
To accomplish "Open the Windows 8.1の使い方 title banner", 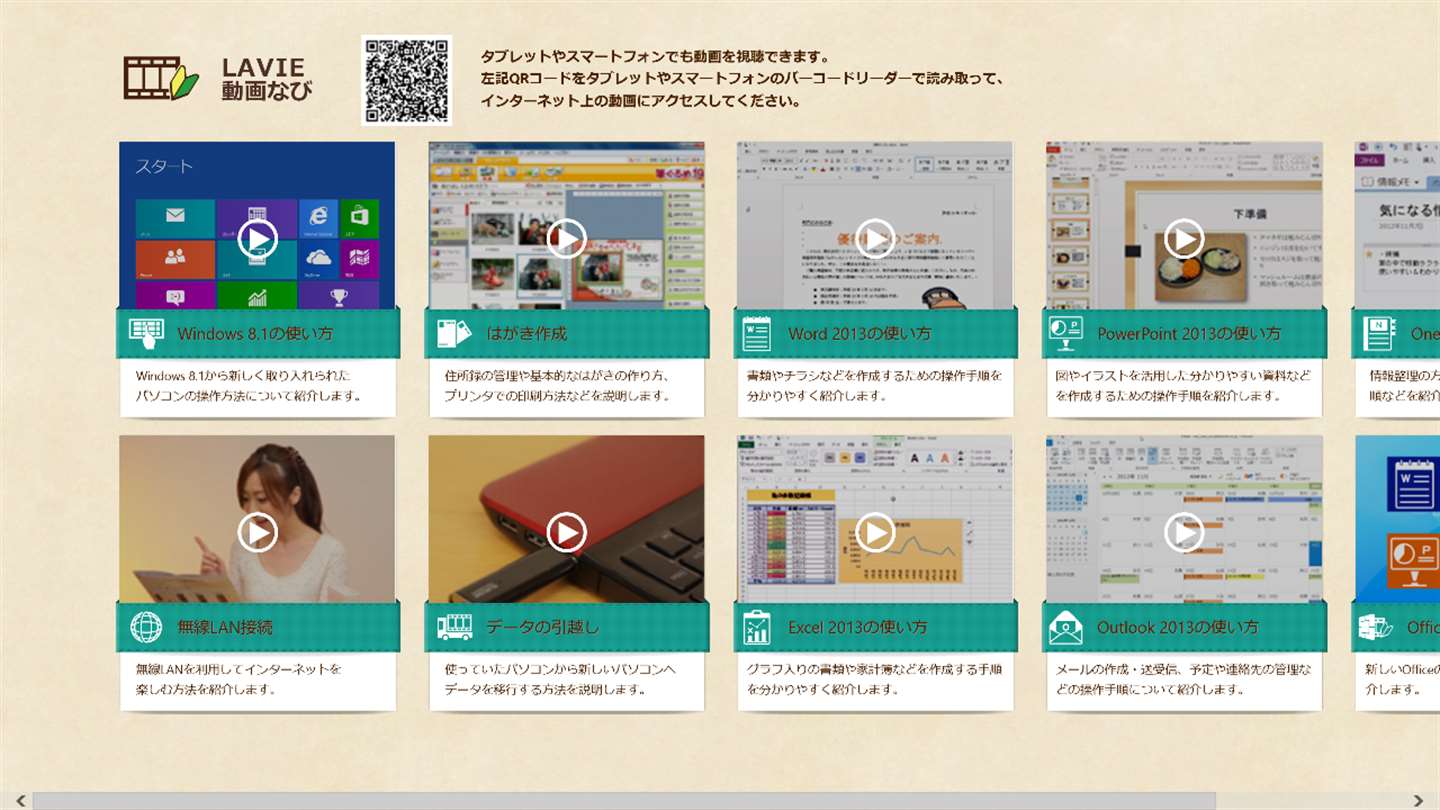I will (x=258, y=333).
